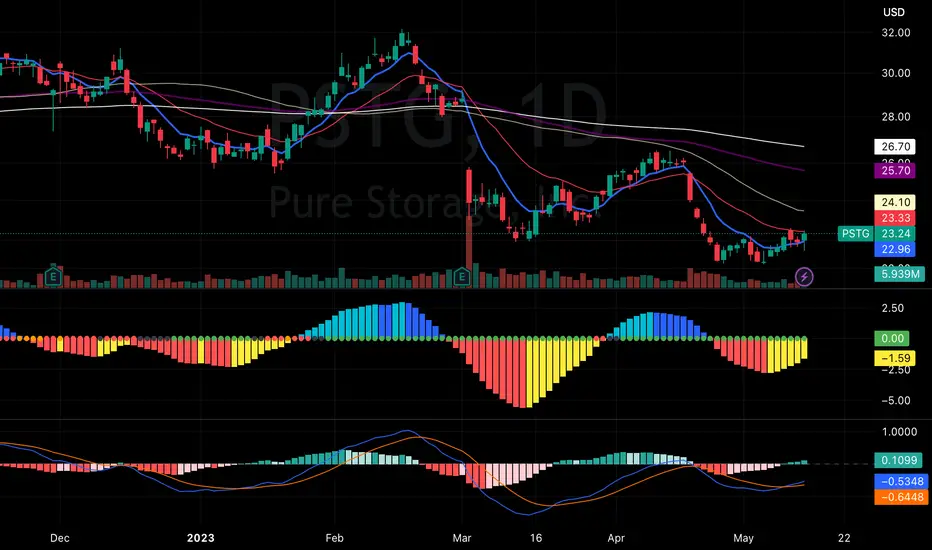Click the yellow -1.59 indicator value
Image resolution: width=932 pixels, height=550 pixels.
click(895, 358)
